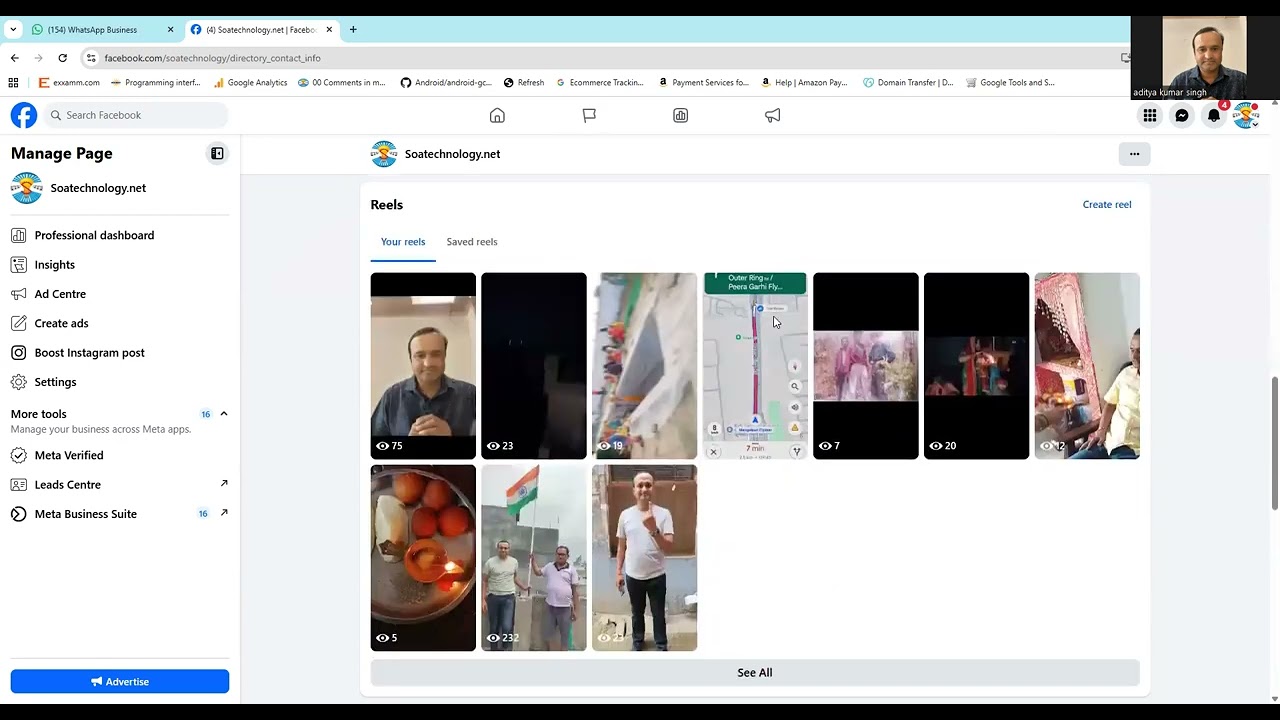
Task: Open the Home icon in top navigation
Action: (x=497, y=115)
